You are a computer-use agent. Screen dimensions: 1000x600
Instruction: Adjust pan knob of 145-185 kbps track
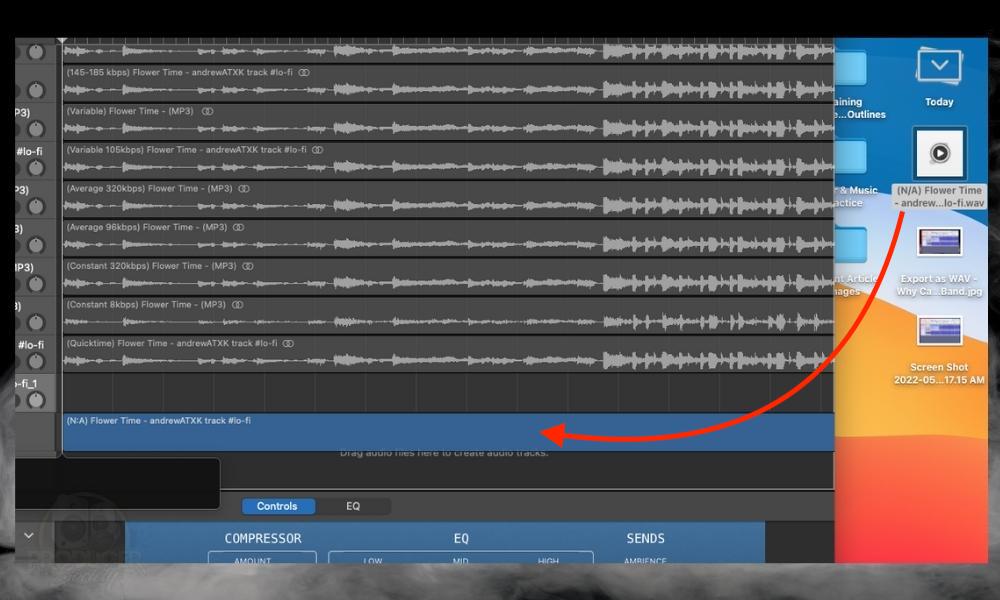coord(36,91)
